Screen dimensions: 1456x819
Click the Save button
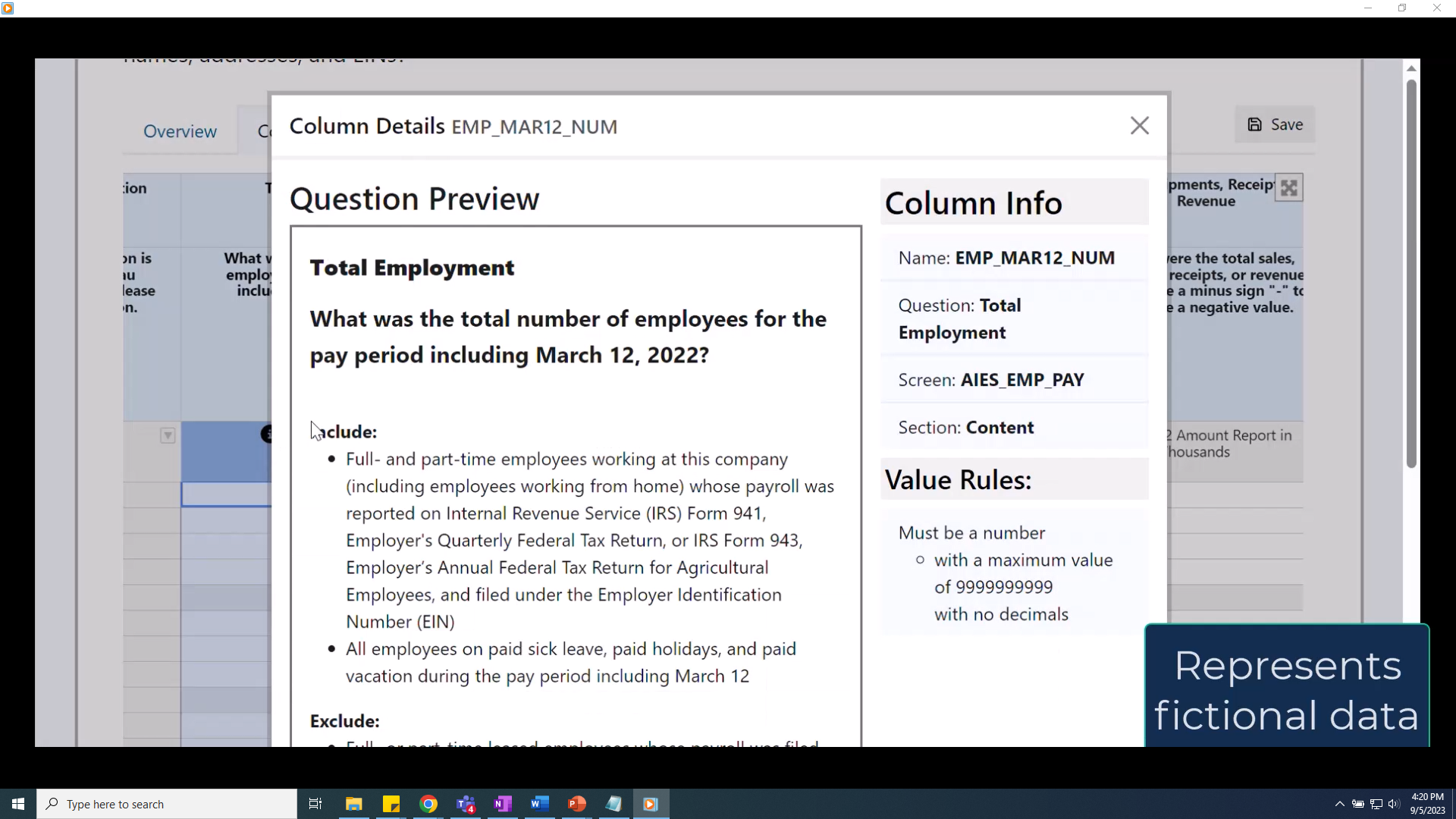point(1276,124)
